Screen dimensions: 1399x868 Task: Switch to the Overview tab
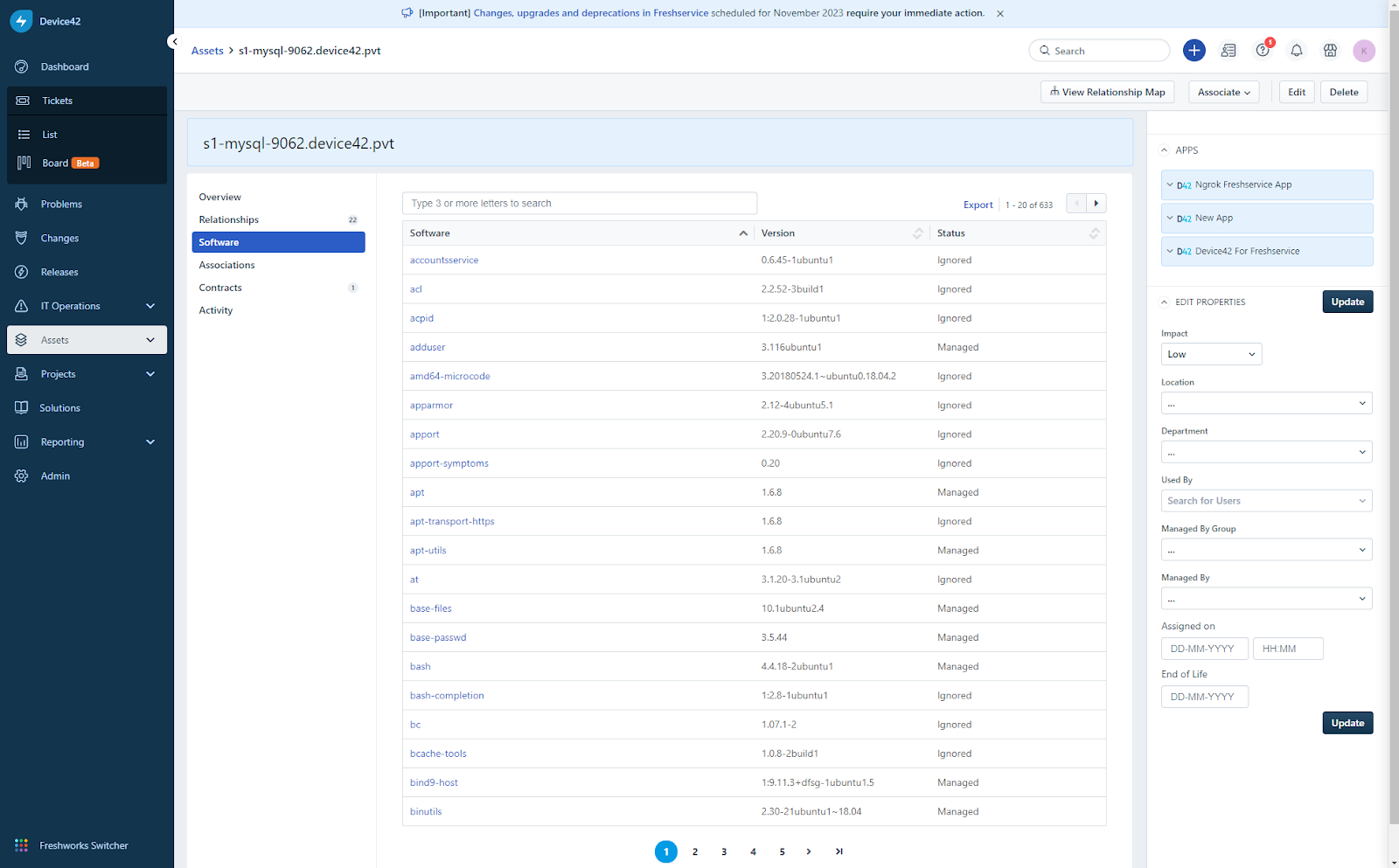278,197
